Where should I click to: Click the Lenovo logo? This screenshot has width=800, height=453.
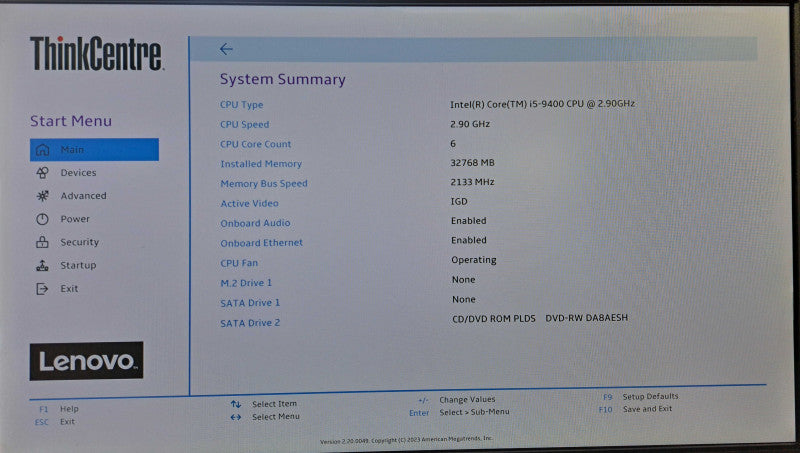click(x=86, y=361)
